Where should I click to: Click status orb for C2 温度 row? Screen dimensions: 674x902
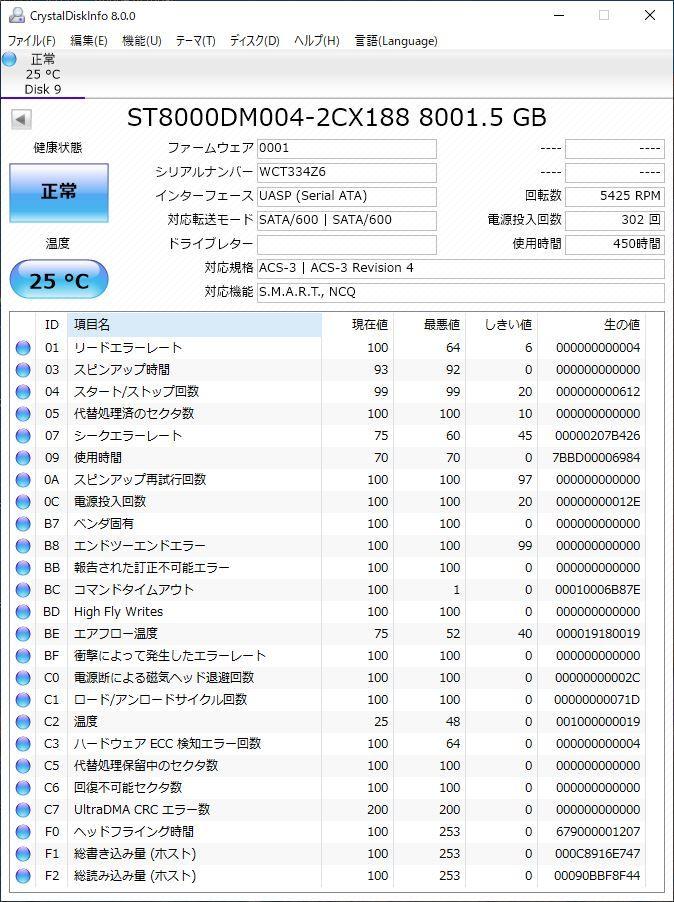23,721
